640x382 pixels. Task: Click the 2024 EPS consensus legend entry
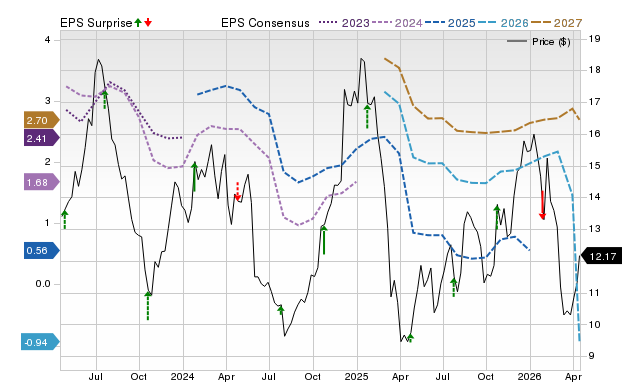click(x=397, y=23)
